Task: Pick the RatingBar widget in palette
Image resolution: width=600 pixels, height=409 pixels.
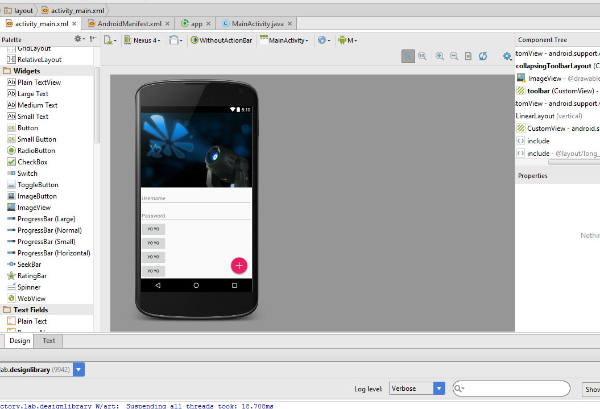Action: (32, 275)
